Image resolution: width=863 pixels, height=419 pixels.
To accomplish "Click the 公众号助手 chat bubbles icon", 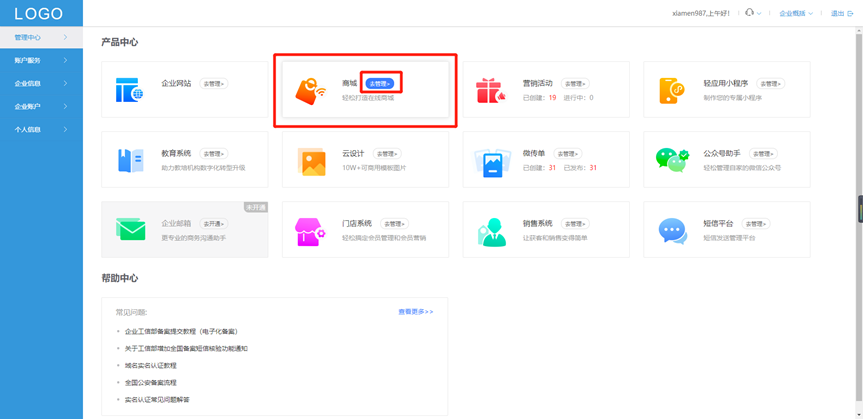I will 672,160.
